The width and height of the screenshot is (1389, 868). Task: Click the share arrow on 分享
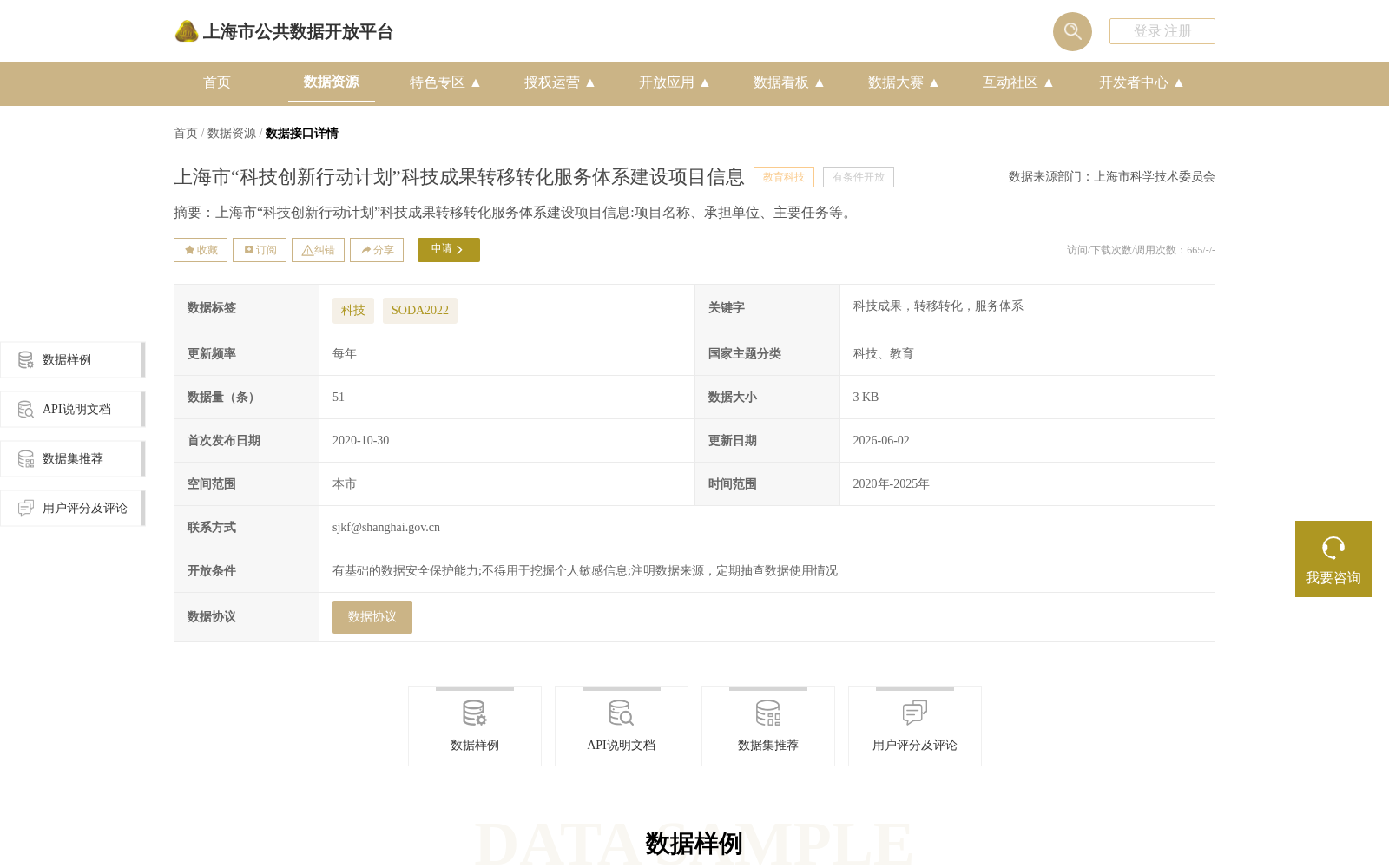[366, 250]
